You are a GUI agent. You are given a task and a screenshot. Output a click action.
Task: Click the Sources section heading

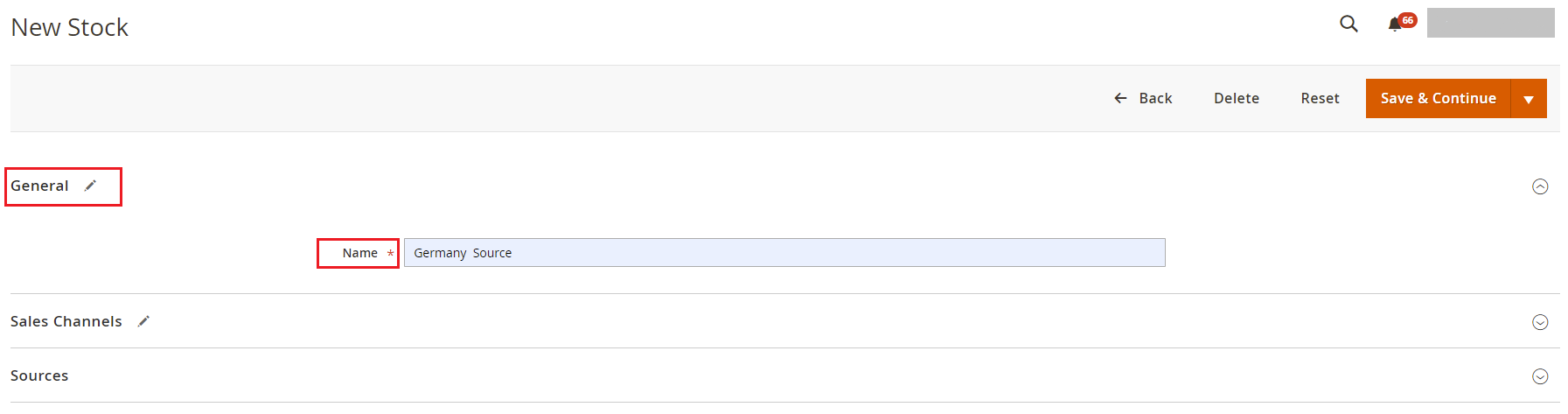click(39, 375)
